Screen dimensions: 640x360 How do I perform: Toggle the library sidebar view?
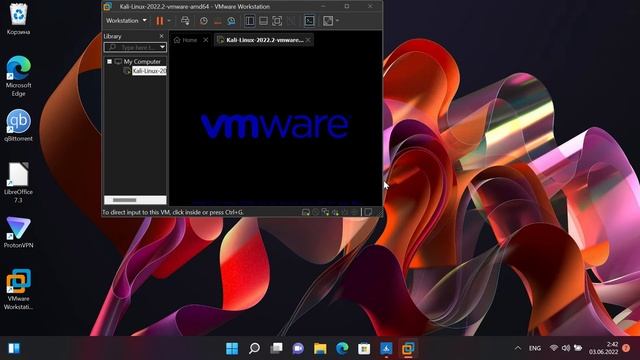coord(250,21)
